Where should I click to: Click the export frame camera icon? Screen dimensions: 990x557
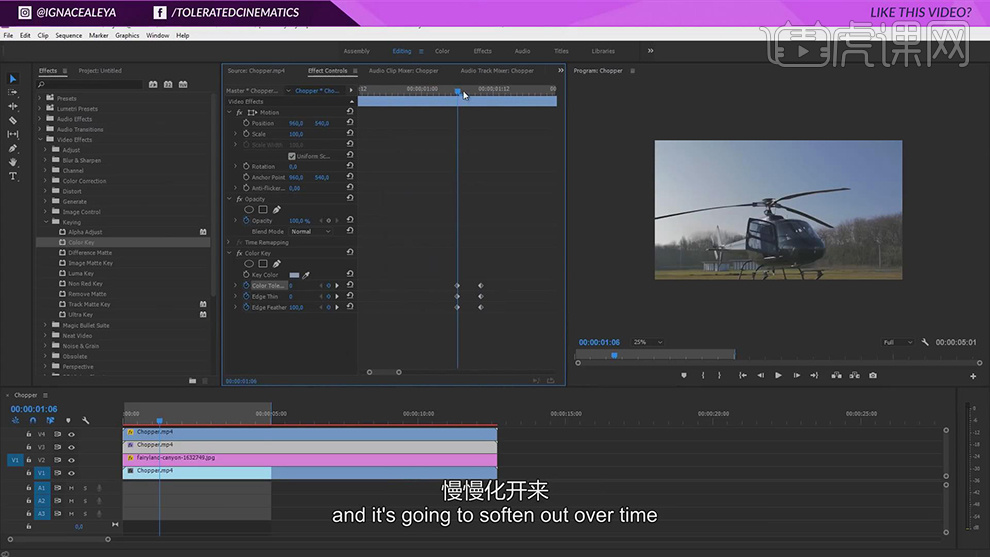tap(873, 375)
